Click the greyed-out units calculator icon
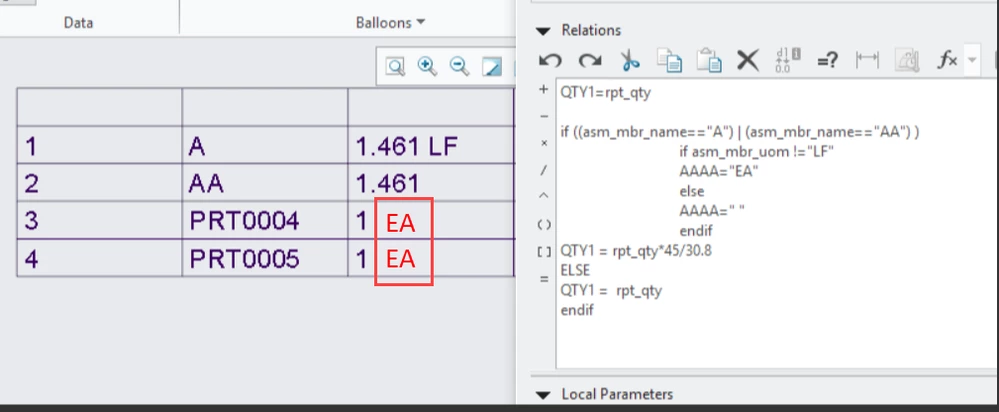Image resolution: width=999 pixels, height=412 pixels. coord(906,60)
